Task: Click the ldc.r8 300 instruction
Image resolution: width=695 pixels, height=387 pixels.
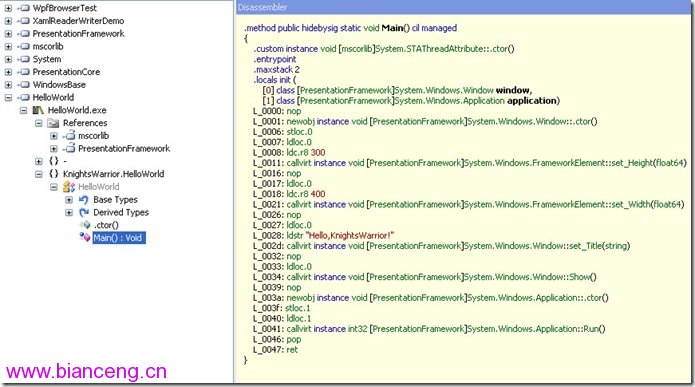Action: click(306, 152)
